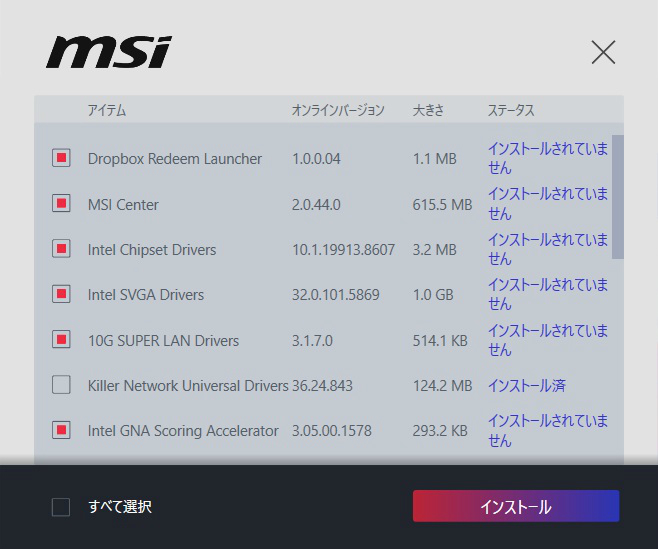Check the すべて選択 box
Screen dimensions: 658x549
pos(61,507)
